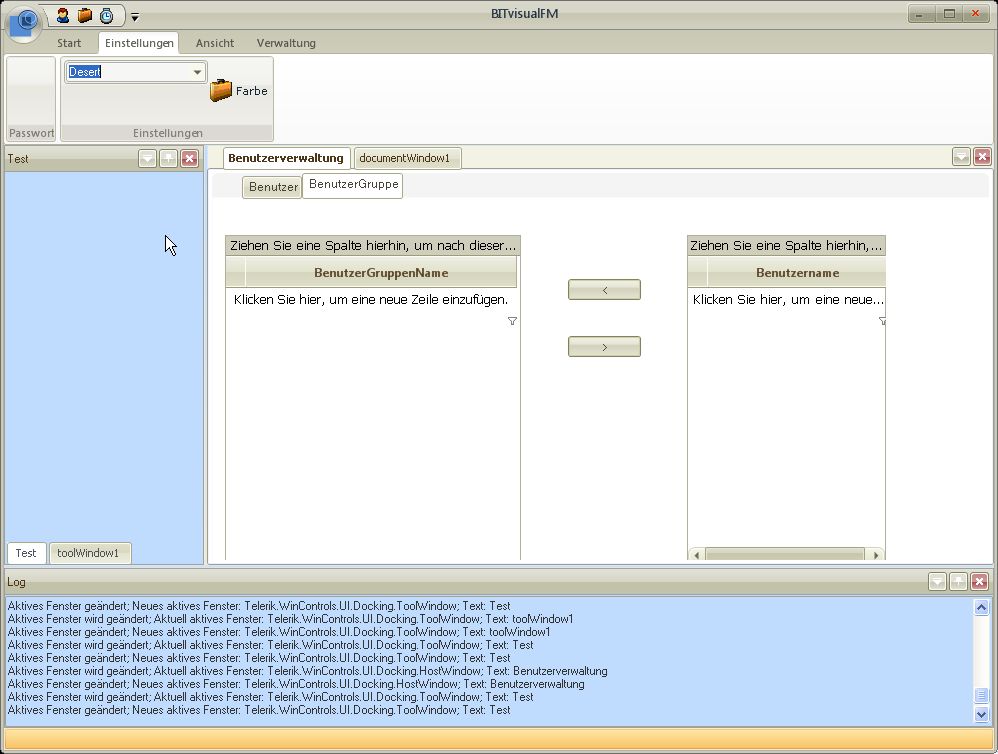Click the briefcase icon in quick access toolbar

pyautogui.click(x=85, y=15)
